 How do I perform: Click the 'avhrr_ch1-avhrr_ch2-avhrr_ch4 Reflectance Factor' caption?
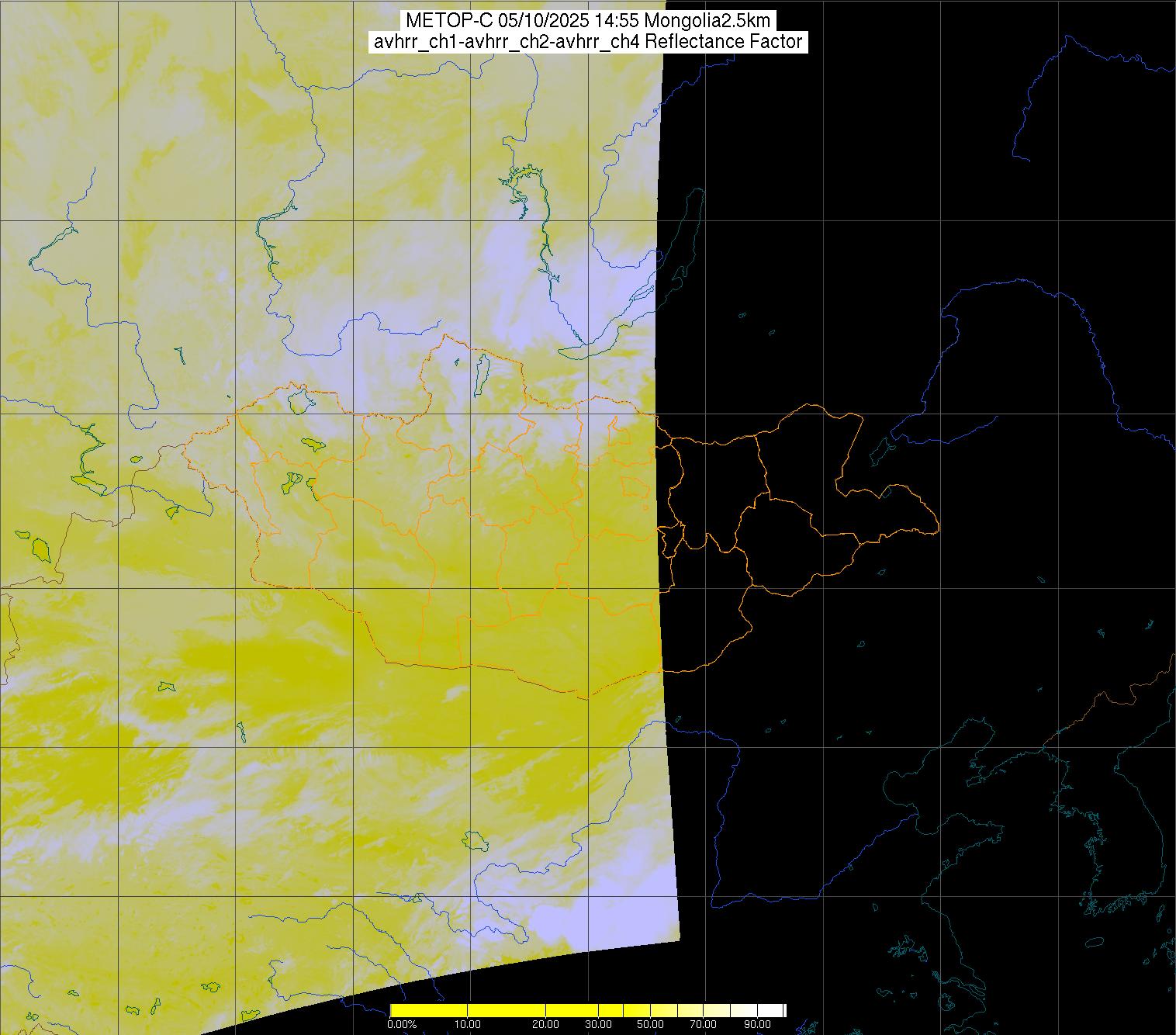point(587,42)
